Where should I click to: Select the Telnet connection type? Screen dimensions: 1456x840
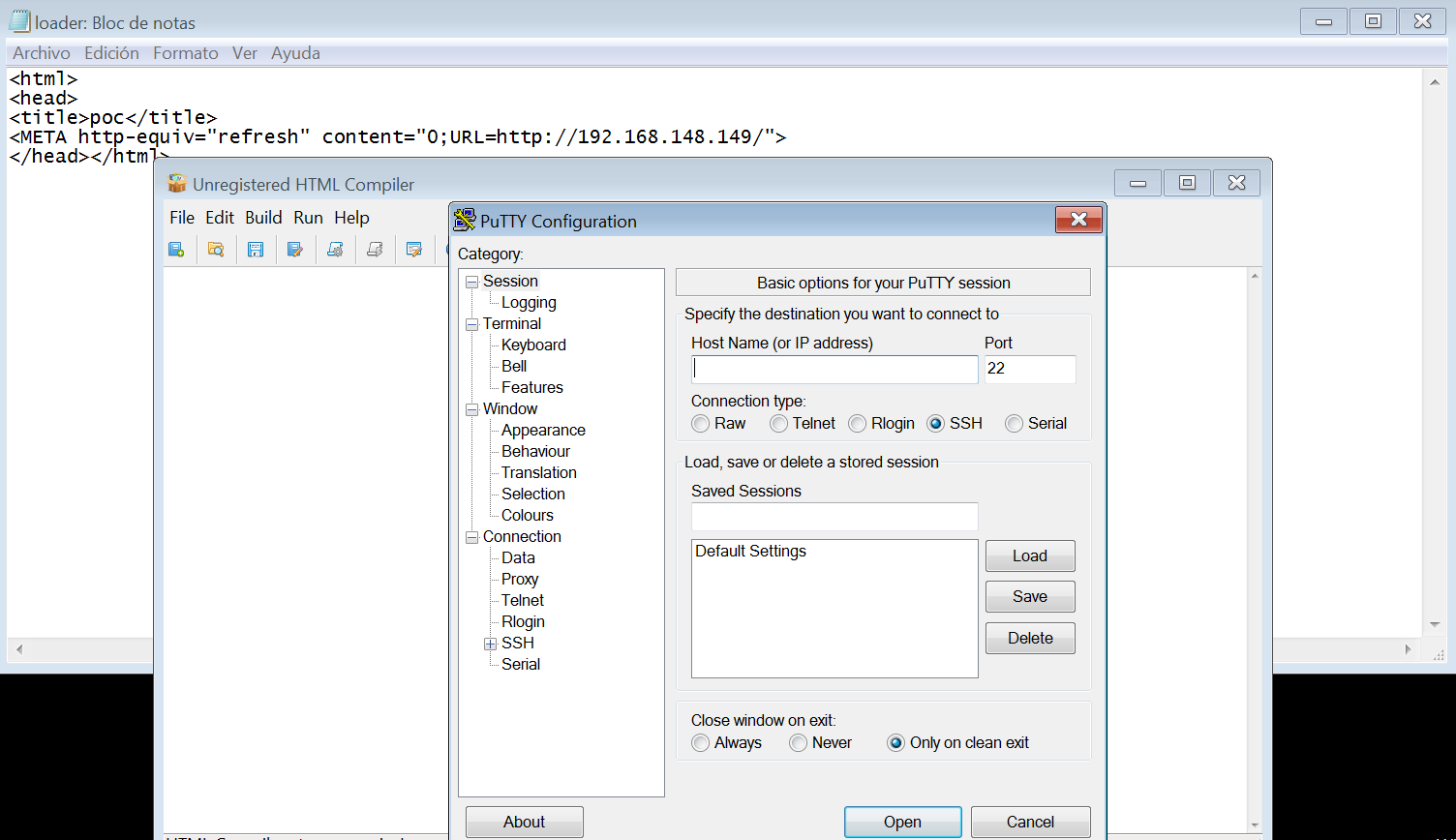click(x=778, y=424)
